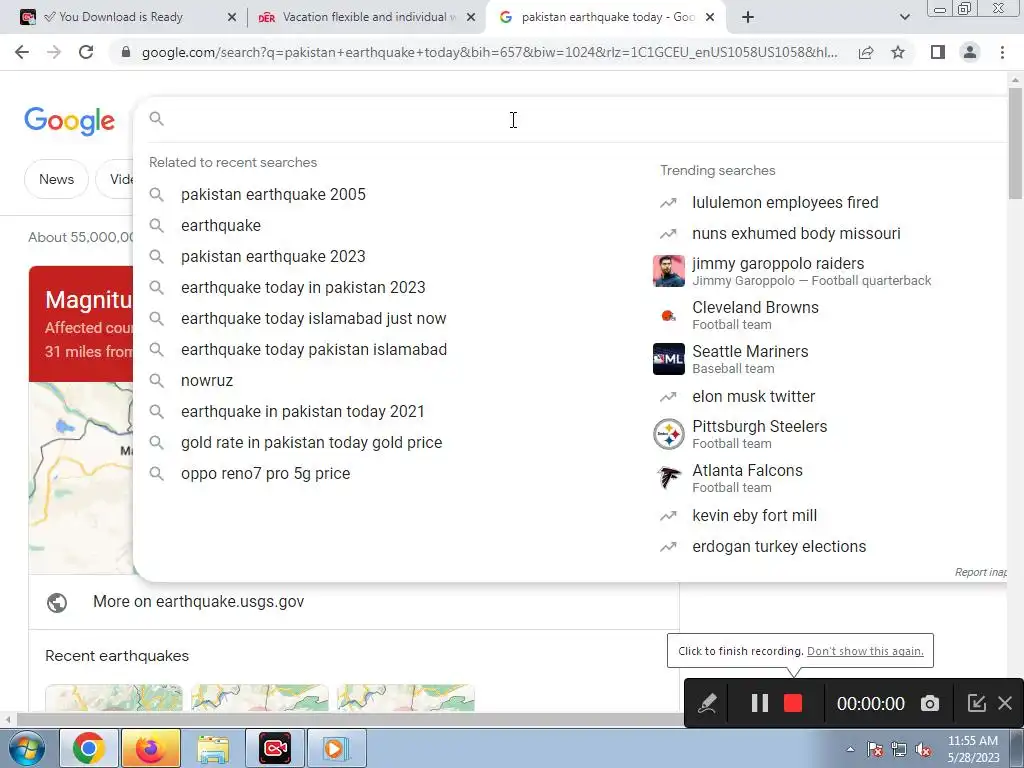Close the recording toolbar
The image size is (1024, 768).
pos(1005,703)
